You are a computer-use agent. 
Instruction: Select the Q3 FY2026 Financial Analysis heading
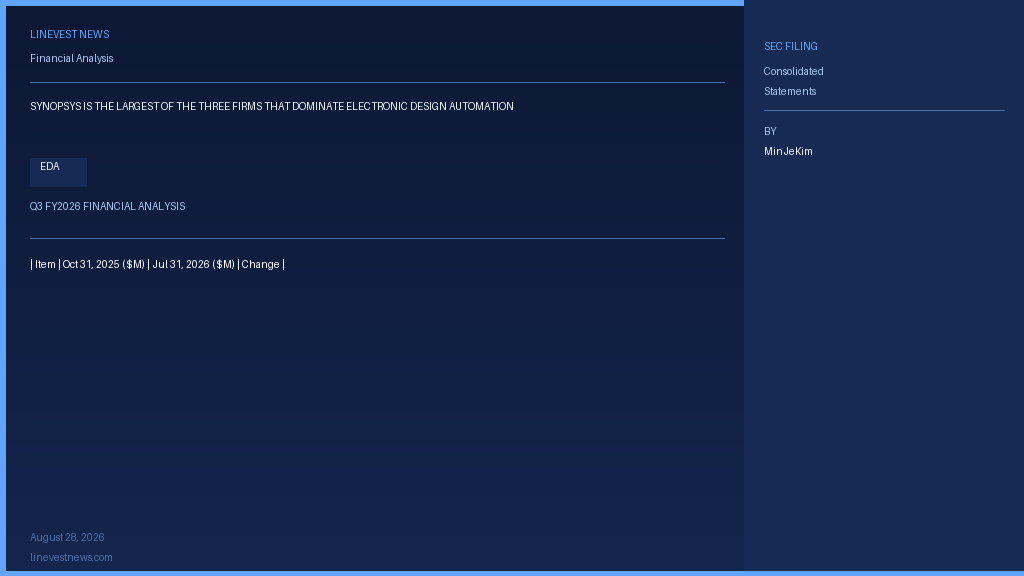[108, 206]
